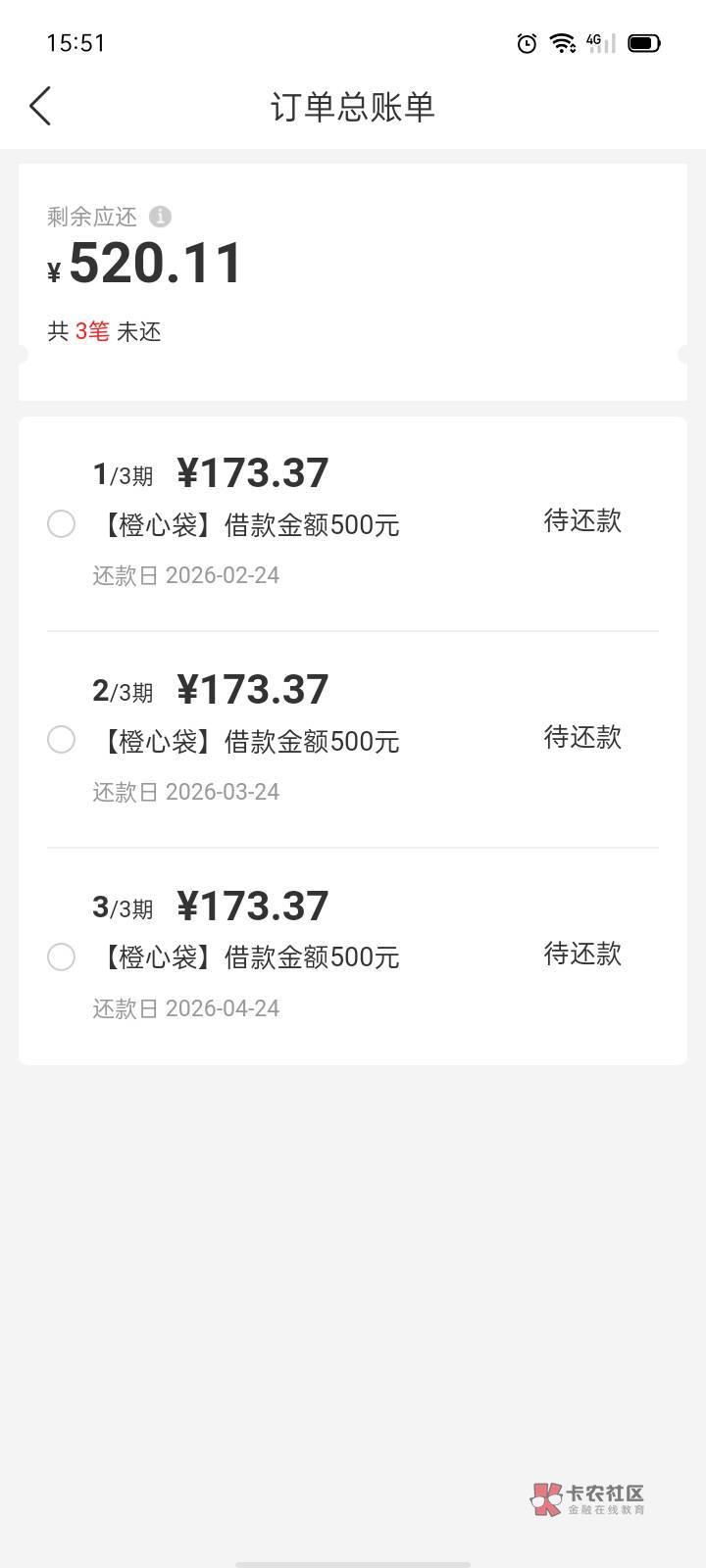Screen dimensions: 706x1568
Task: Tap the 4G signal indicator
Action: 600,43
